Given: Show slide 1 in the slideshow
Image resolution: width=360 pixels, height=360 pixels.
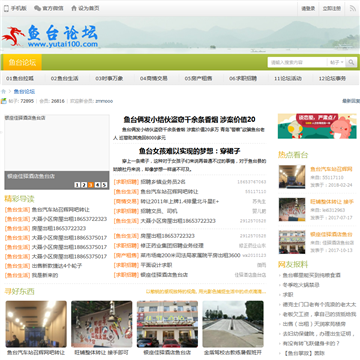Looking at the screenshot, I should [x=77, y=185].
